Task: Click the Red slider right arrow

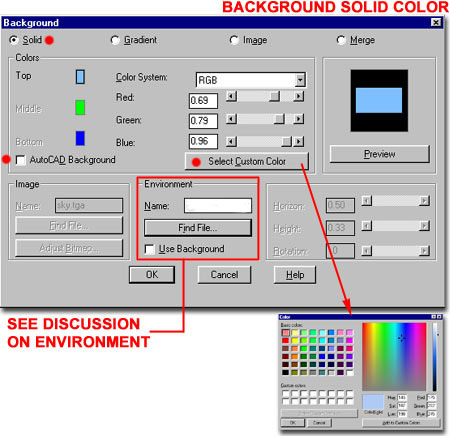Action: coord(299,97)
